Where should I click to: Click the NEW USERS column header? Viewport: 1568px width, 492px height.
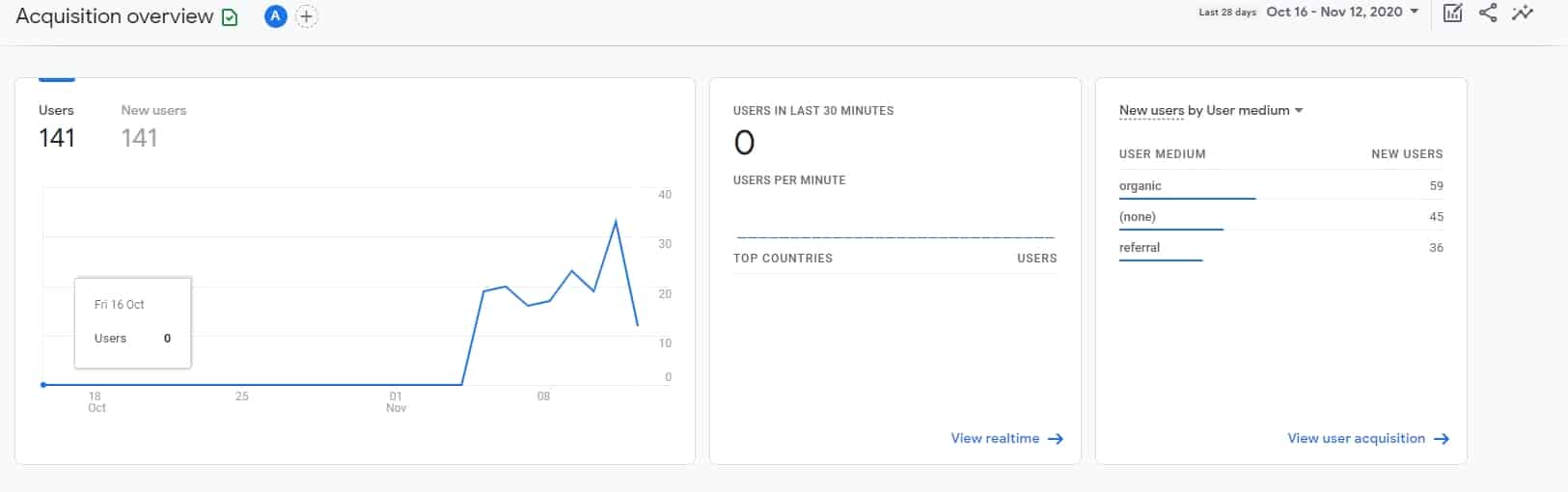pyautogui.click(x=1407, y=153)
